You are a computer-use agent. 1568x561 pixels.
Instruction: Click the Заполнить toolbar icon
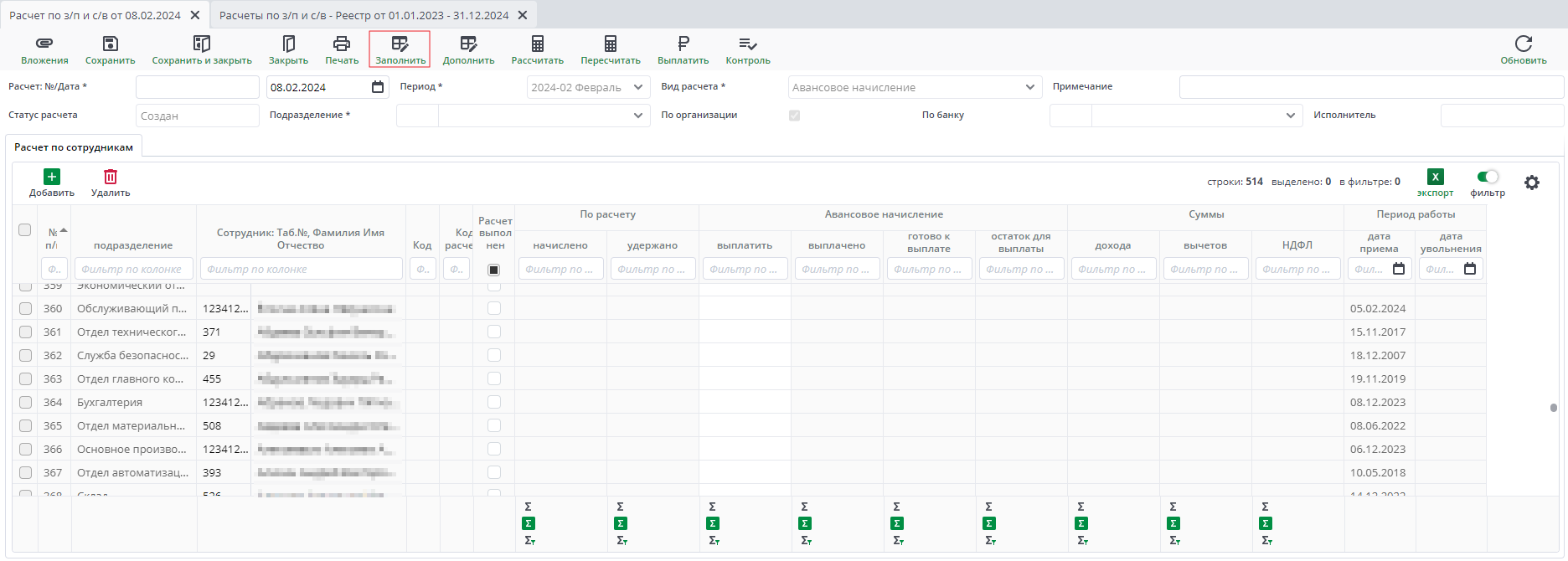point(400,44)
